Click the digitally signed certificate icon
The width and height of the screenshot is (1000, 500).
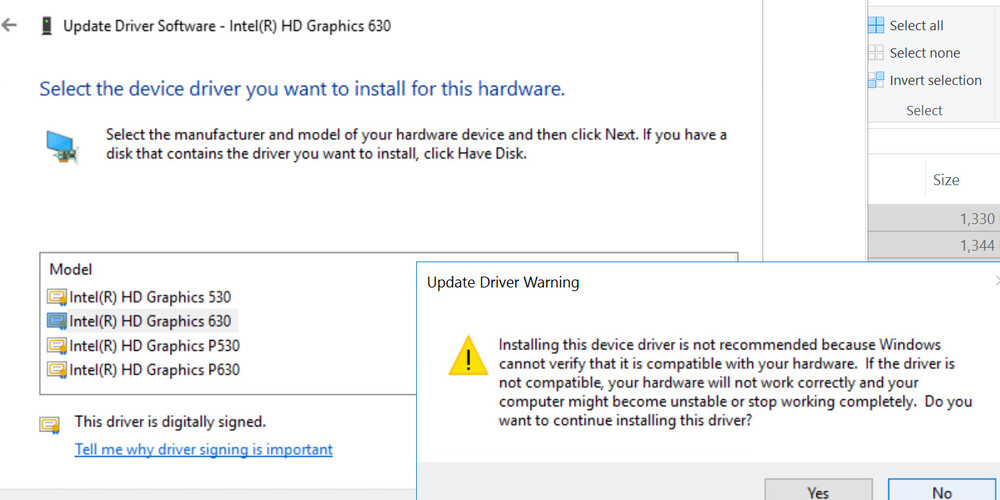click(50, 424)
